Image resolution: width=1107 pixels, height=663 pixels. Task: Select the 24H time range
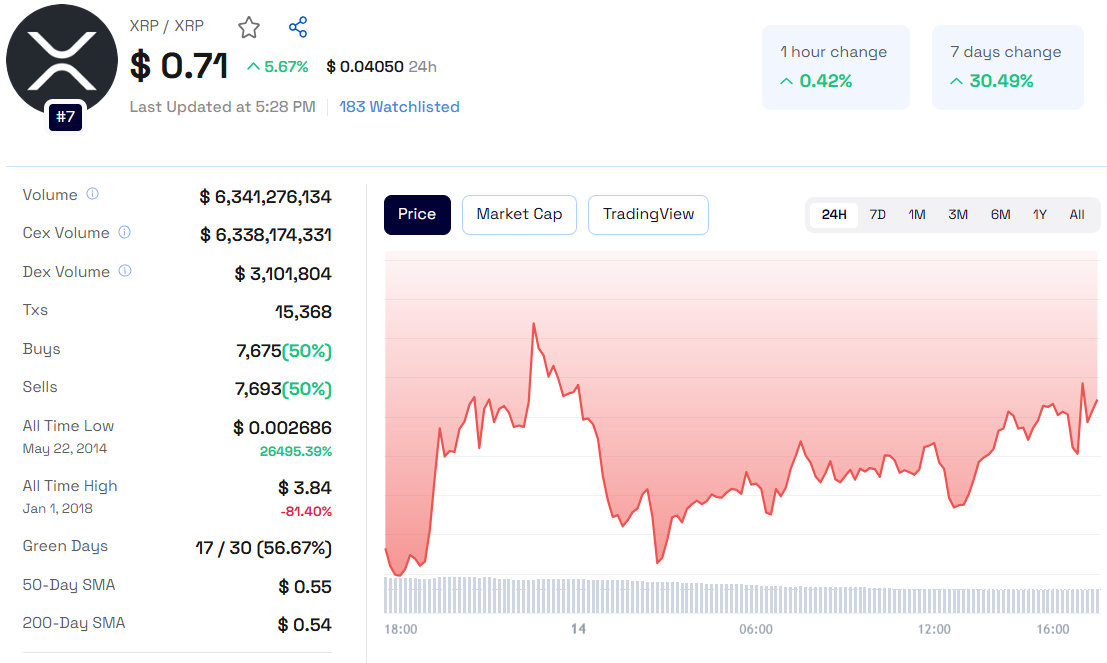pos(834,215)
